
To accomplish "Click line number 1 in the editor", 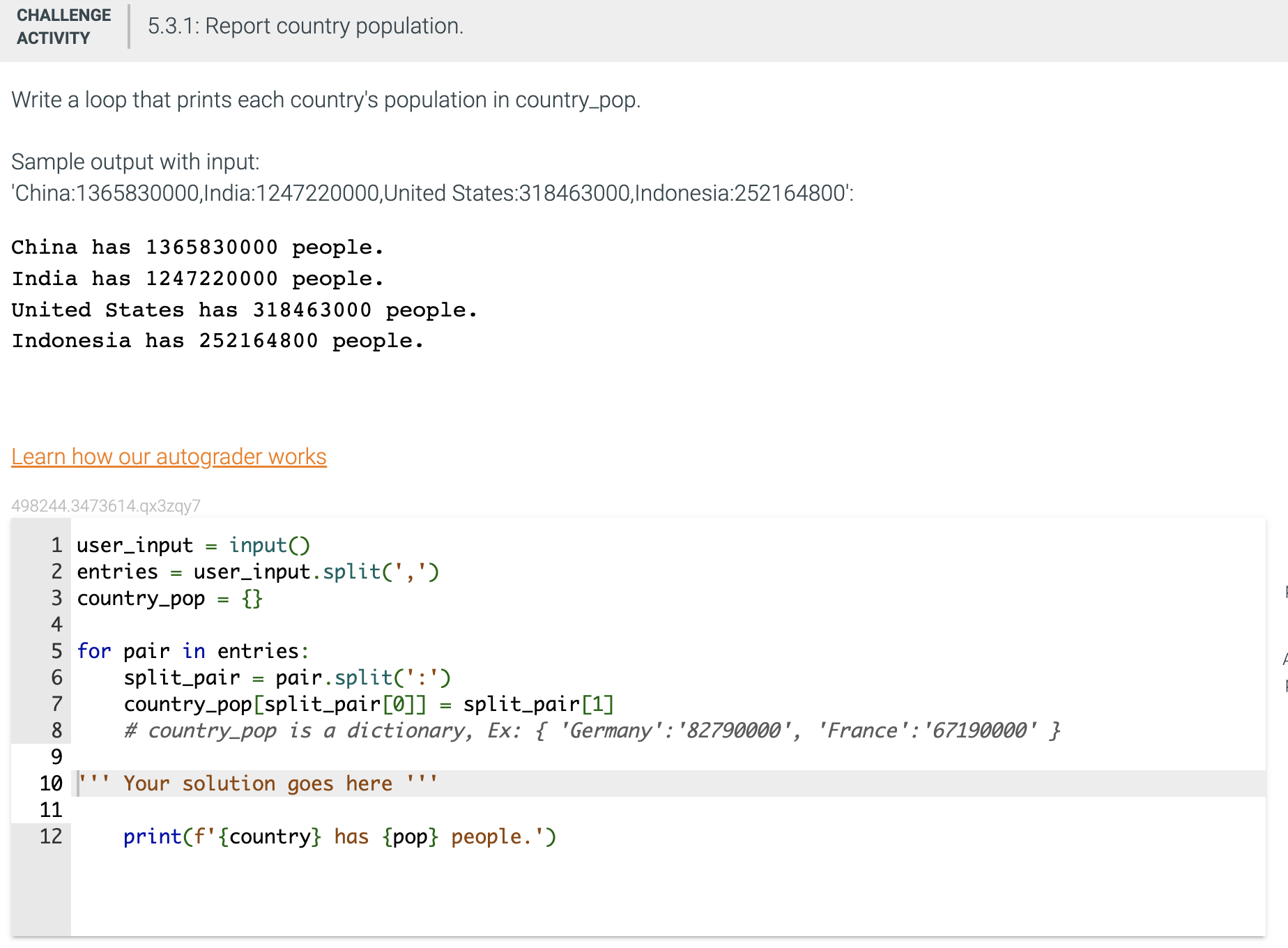I will (x=55, y=545).
